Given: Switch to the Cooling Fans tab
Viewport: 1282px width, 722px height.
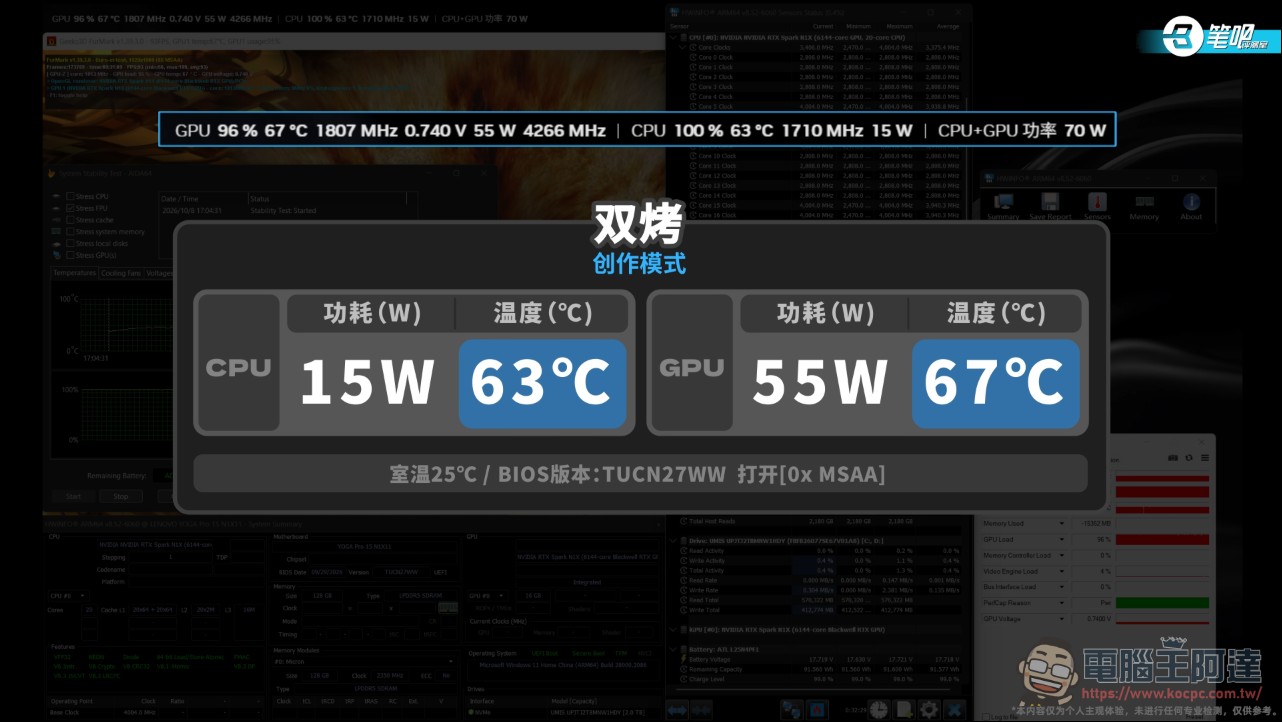Looking at the screenshot, I should pyautogui.click(x=121, y=273).
